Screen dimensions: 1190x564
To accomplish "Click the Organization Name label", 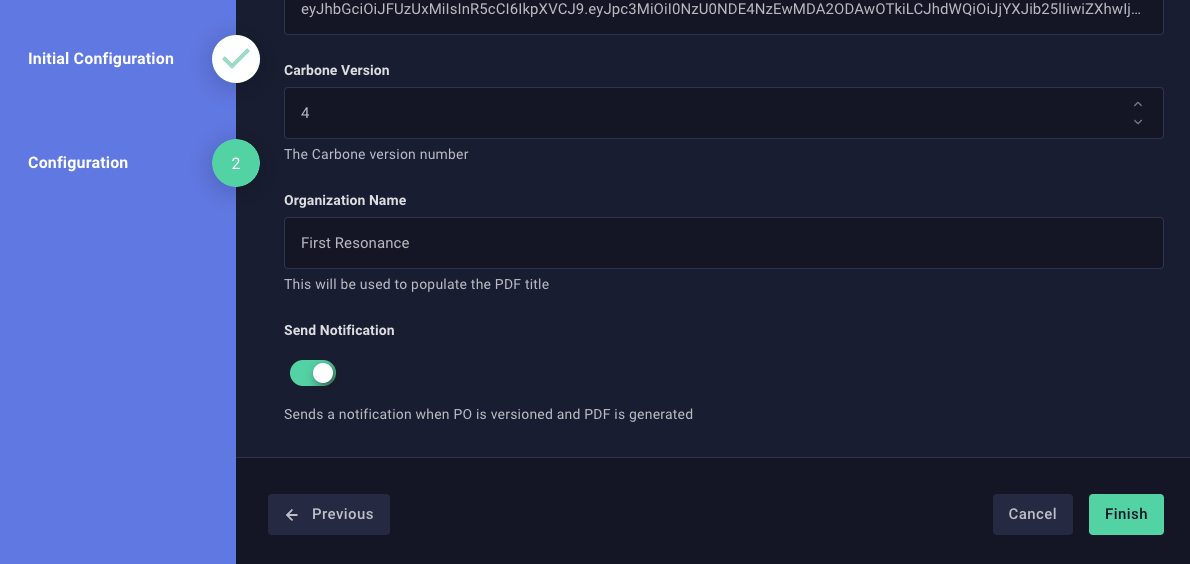I will coord(345,200).
